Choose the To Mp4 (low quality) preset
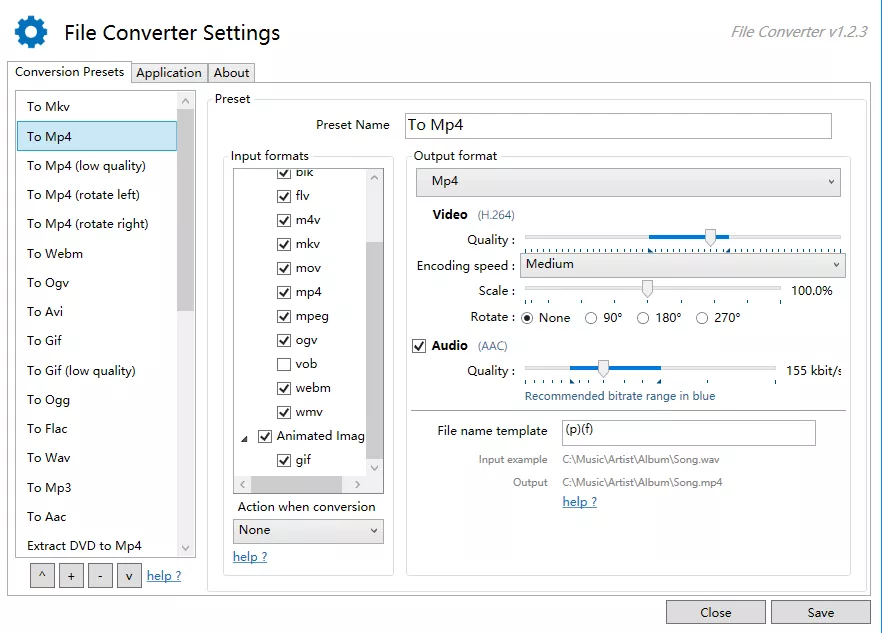 (97, 165)
